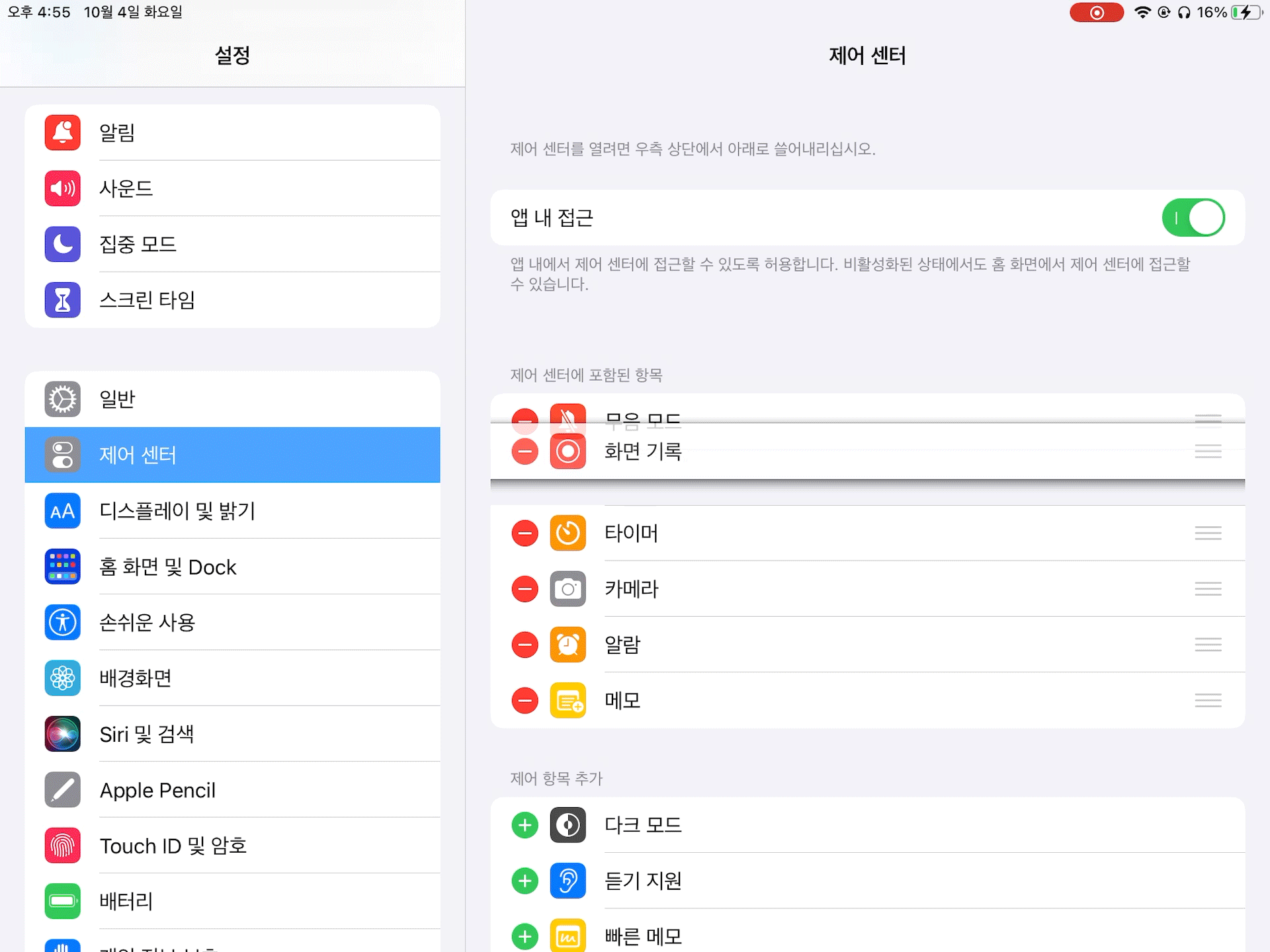Screen dimensions: 1270x952
Task: Select 배터리 in the settings list
Action: 232,901
